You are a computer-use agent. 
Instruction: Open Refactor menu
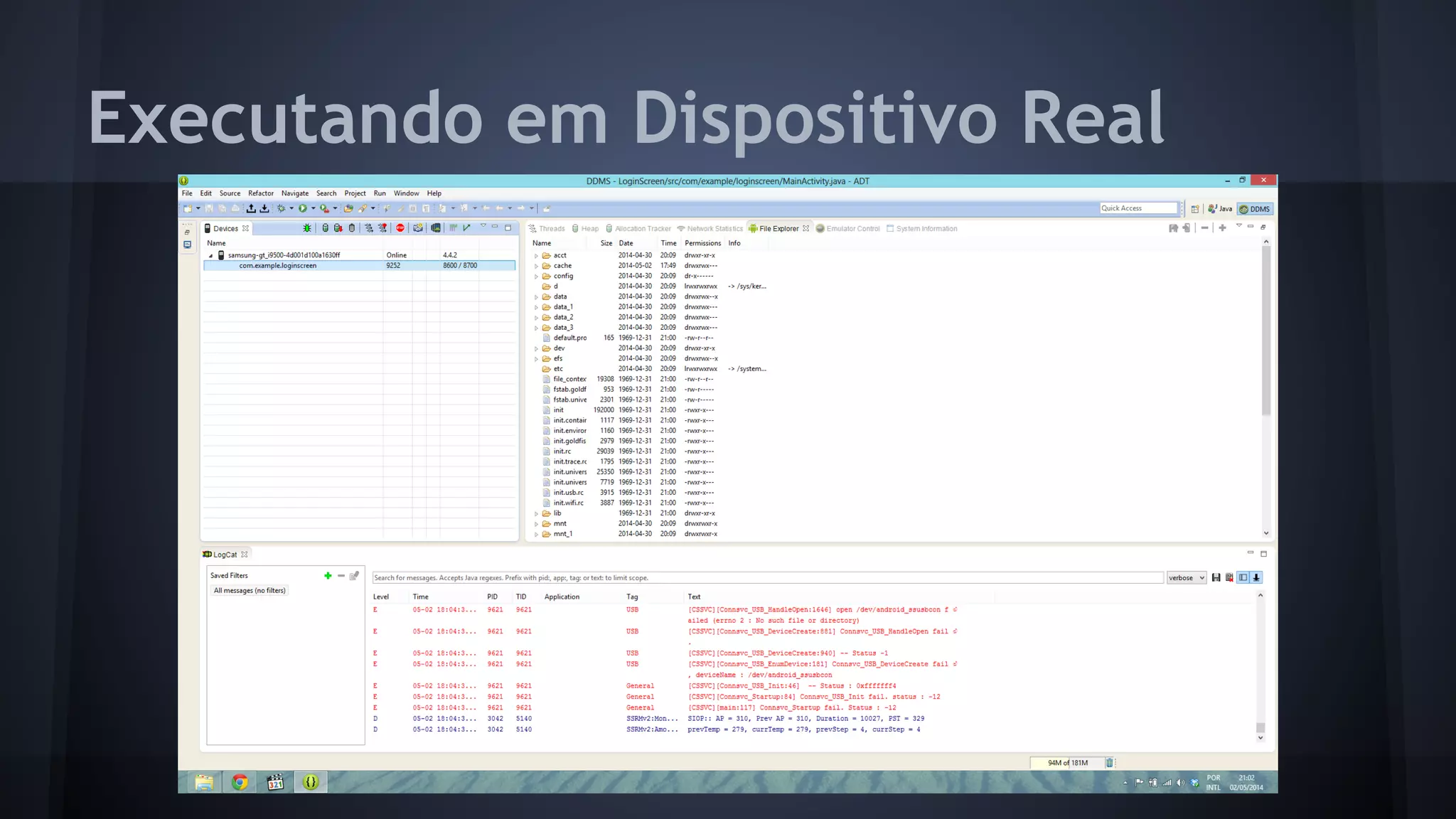[x=261, y=193]
